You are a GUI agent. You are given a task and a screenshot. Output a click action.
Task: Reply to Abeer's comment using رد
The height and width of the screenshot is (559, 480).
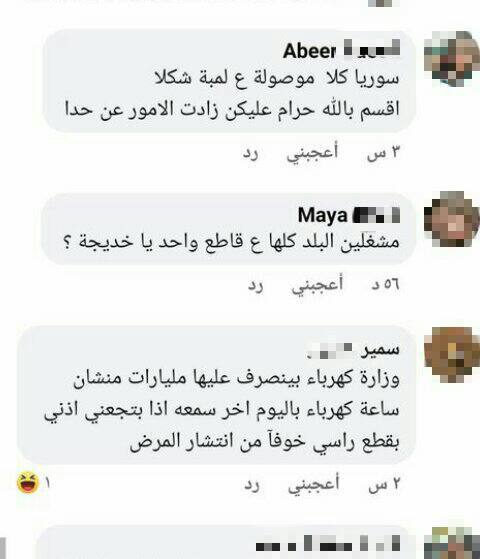coord(250,153)
